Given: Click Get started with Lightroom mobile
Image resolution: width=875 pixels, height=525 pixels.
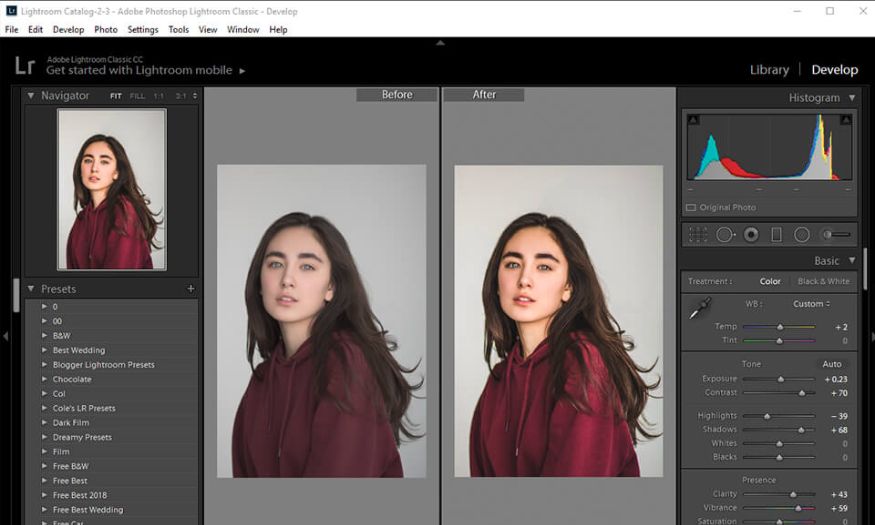Looking at the screenshot, I should pos(139,70).
